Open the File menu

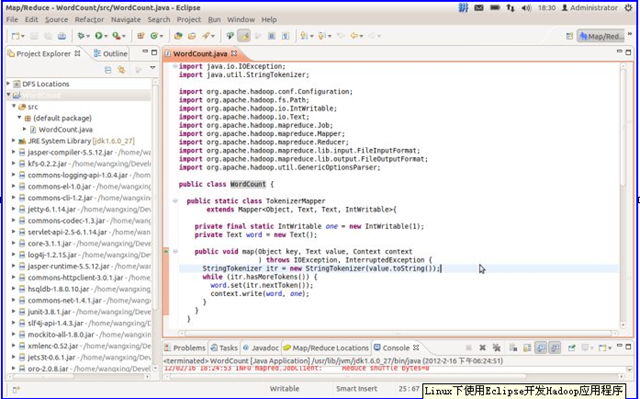click(12, 20)
